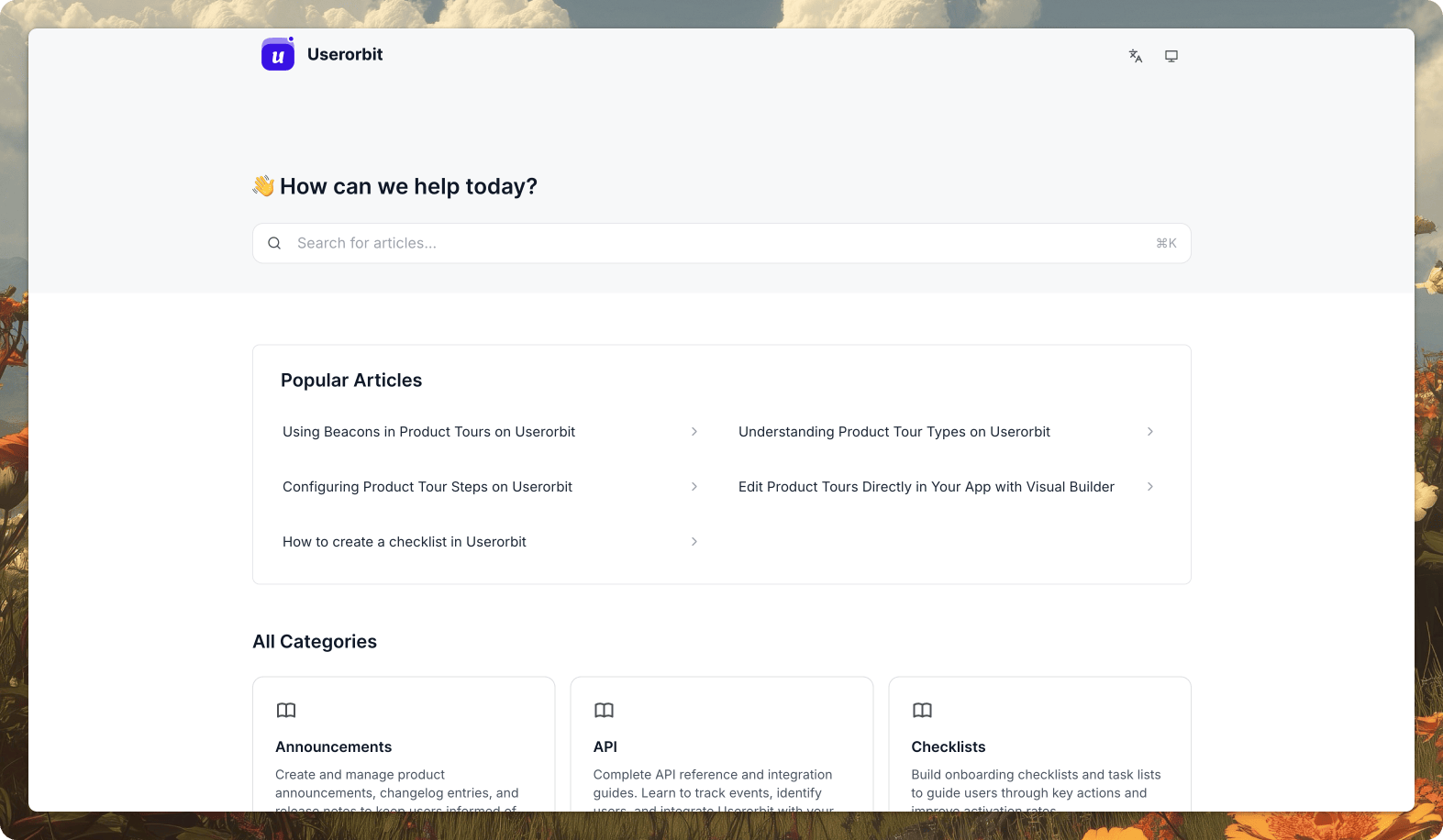Click the API category book icon
Screen dimensions: 1443x840
[604, 711]
